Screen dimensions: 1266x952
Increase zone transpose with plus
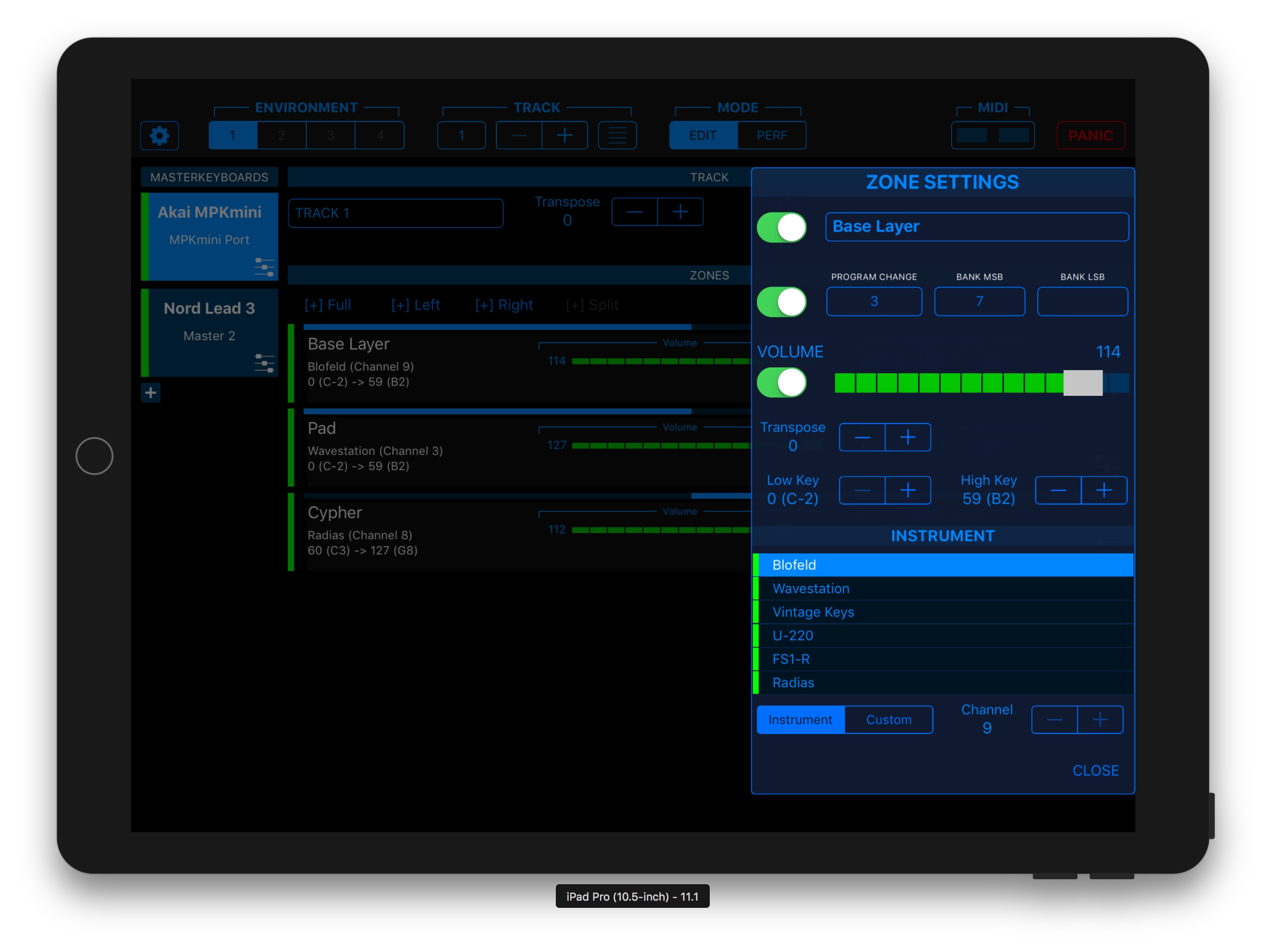point(908,438)
